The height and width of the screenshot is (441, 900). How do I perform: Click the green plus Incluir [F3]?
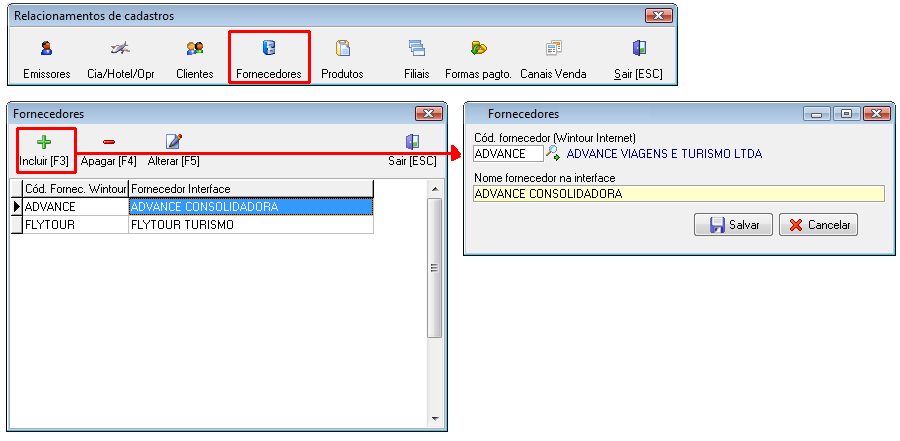coord(44,141)
